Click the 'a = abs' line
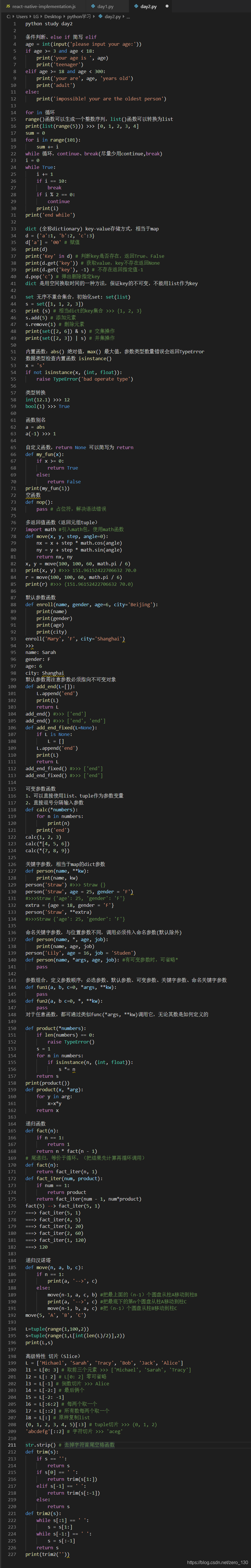The width and height of the screenshot is (251, 1568). [35, 427]
